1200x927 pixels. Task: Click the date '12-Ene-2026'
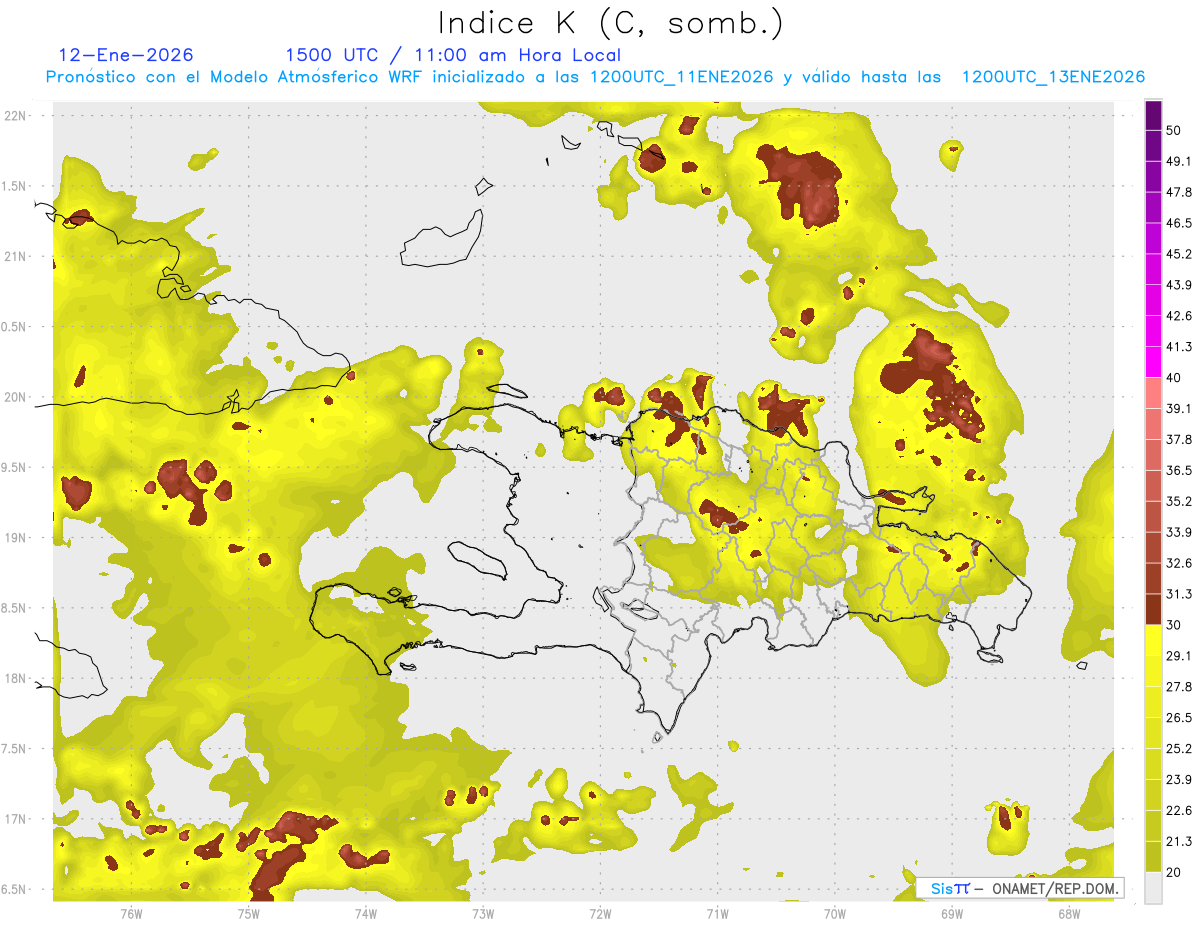click(x=126, y=56)
